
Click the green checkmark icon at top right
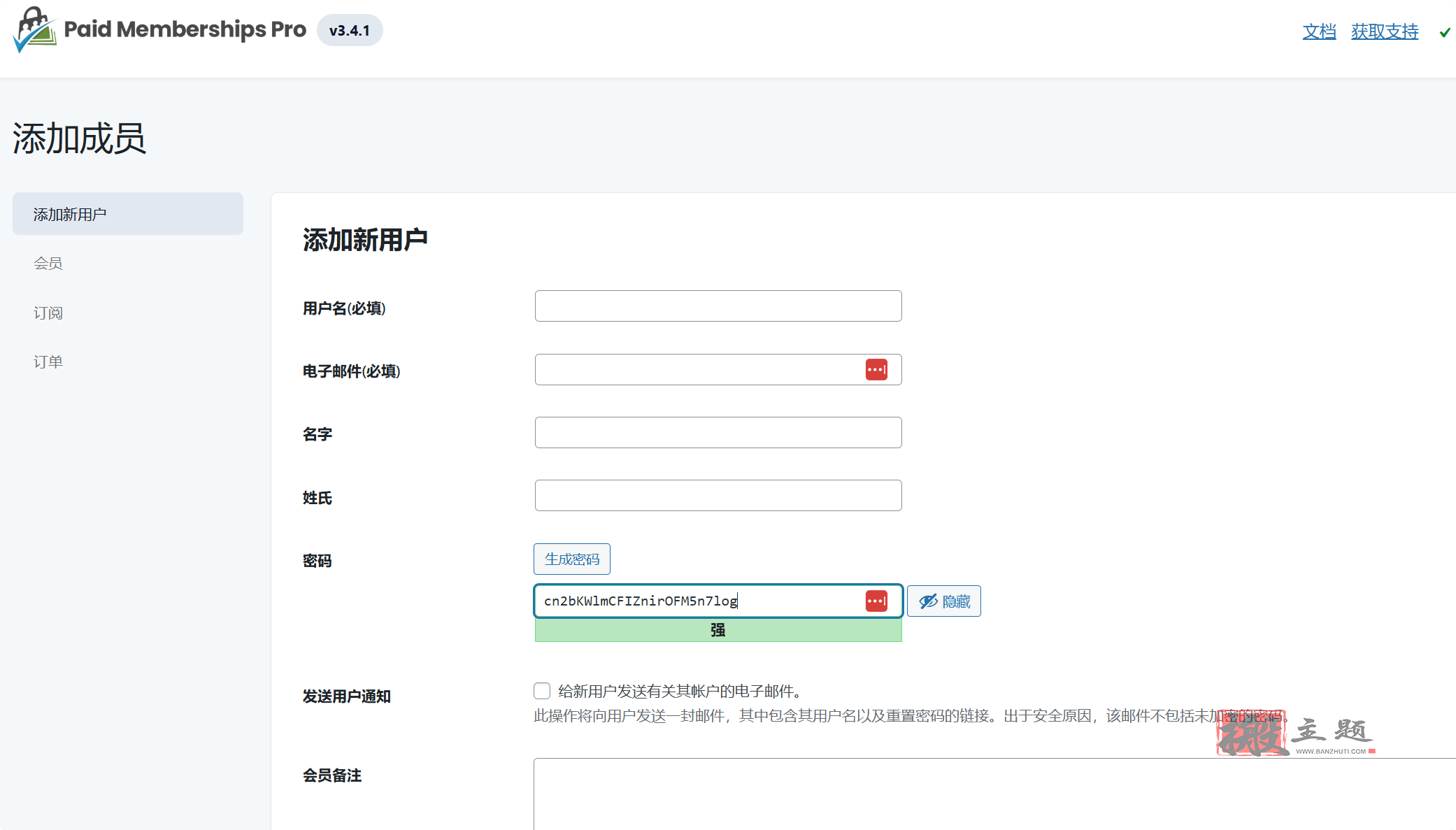(x=1445, y=32)
